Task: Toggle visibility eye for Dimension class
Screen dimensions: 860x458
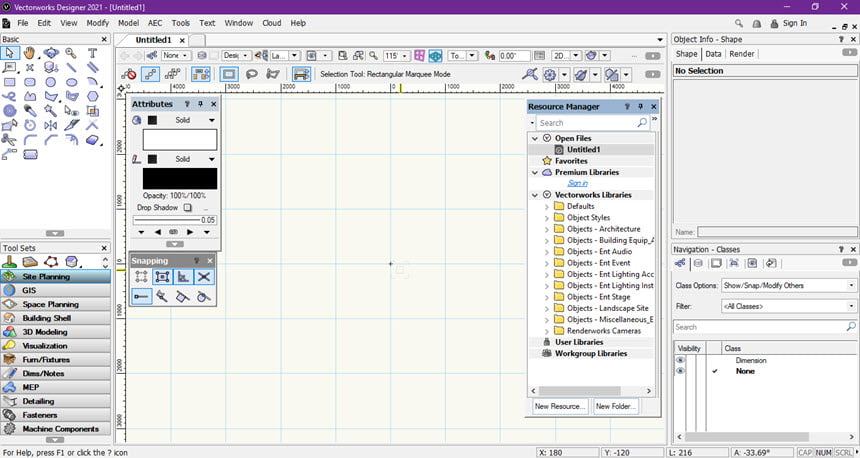Action: 680,360
